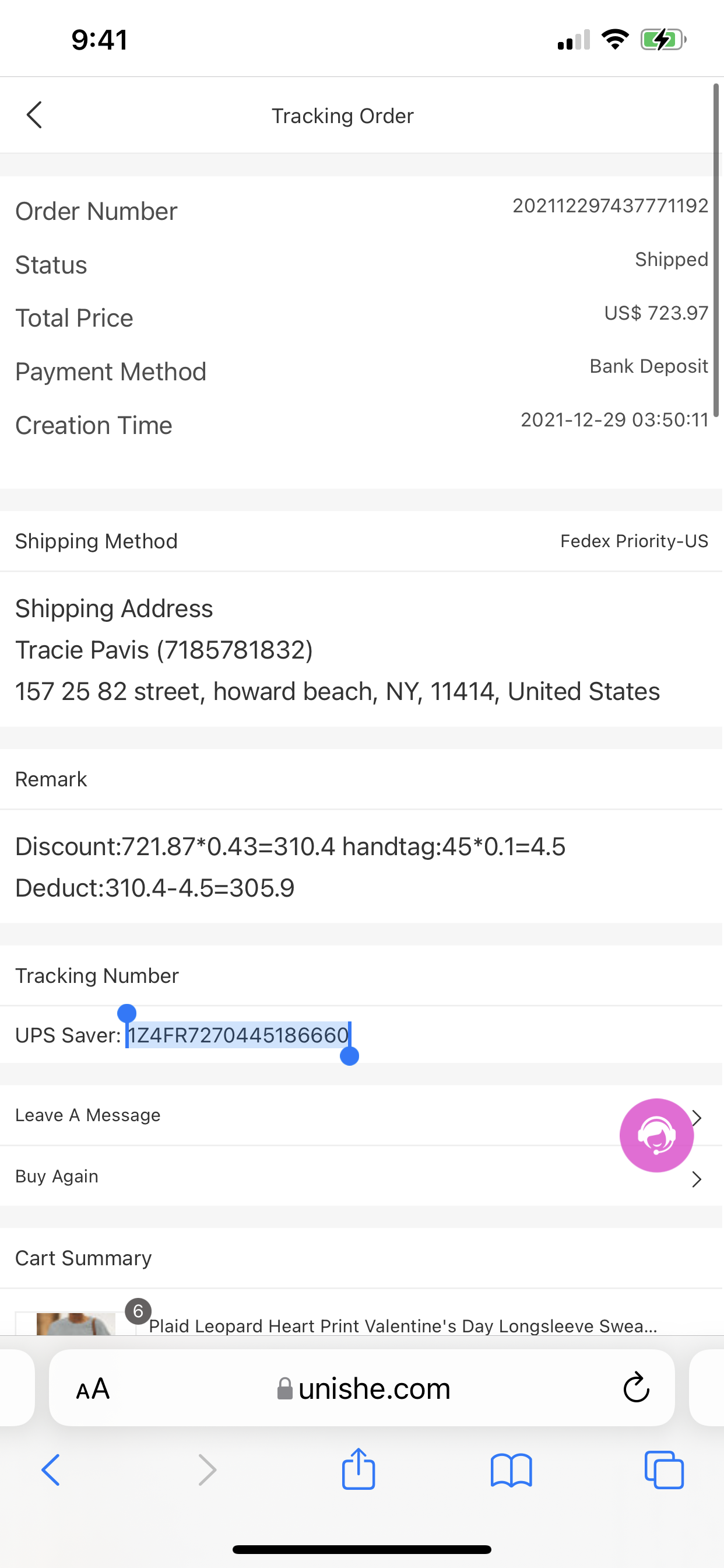Screen dimensions: 724x1568
Task: Select the Leave A Message entry
Action: pyautogui.click(x=87, y=1115)
